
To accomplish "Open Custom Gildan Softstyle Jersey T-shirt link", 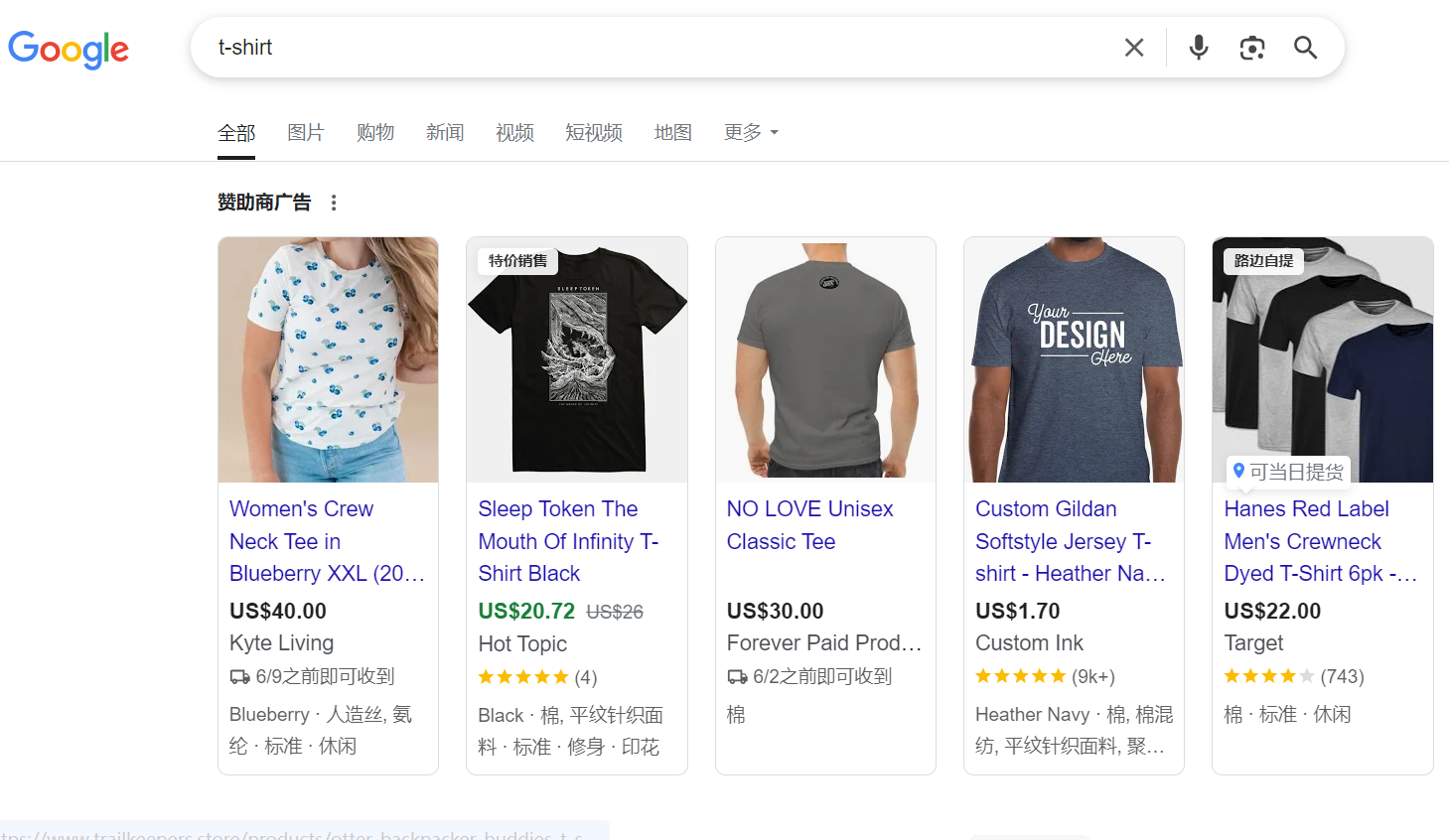I will click(1071, 541).
